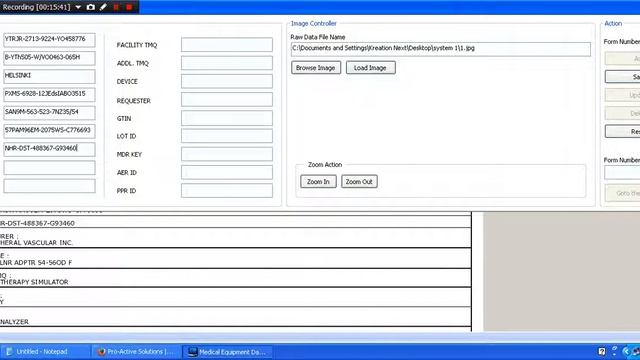The image size is (640, 360).
Task: Click 'LNR ADPTR 54-56OD F' in the scanned image
Action: (36, 262)
